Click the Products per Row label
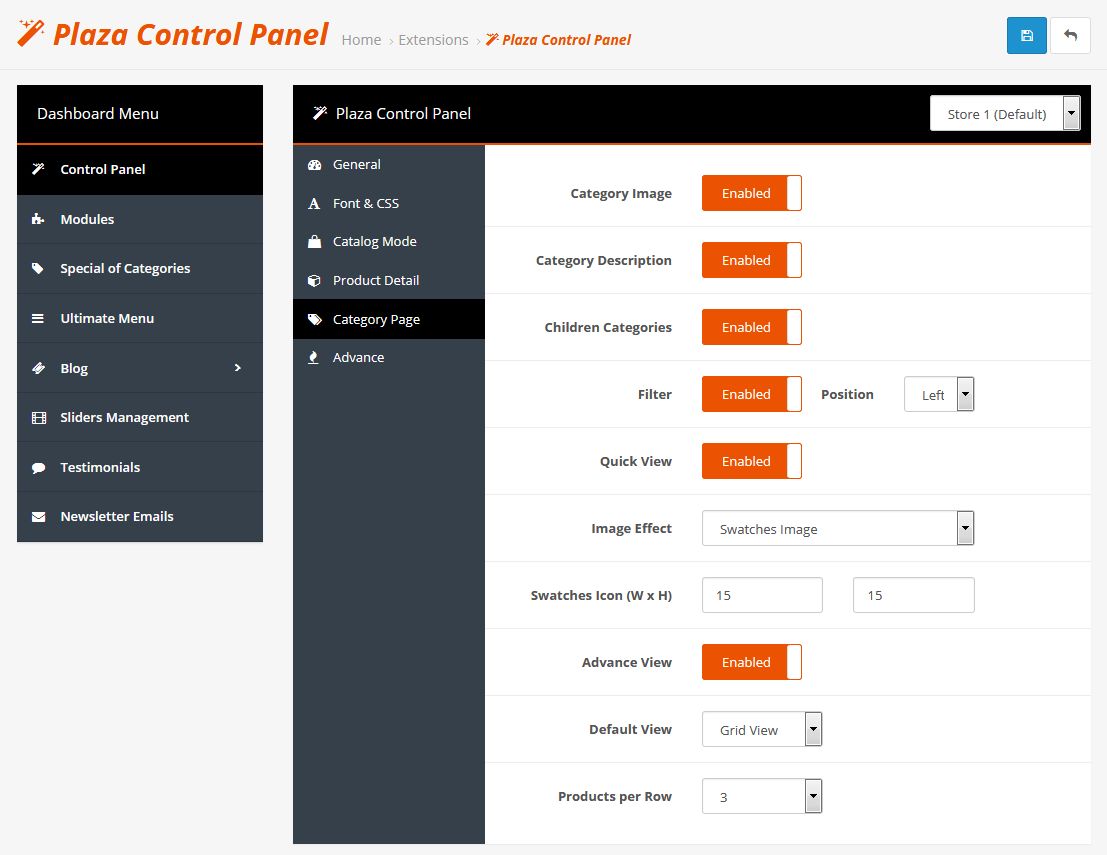The image size is (1107, 855). click(x=615, y=796)
